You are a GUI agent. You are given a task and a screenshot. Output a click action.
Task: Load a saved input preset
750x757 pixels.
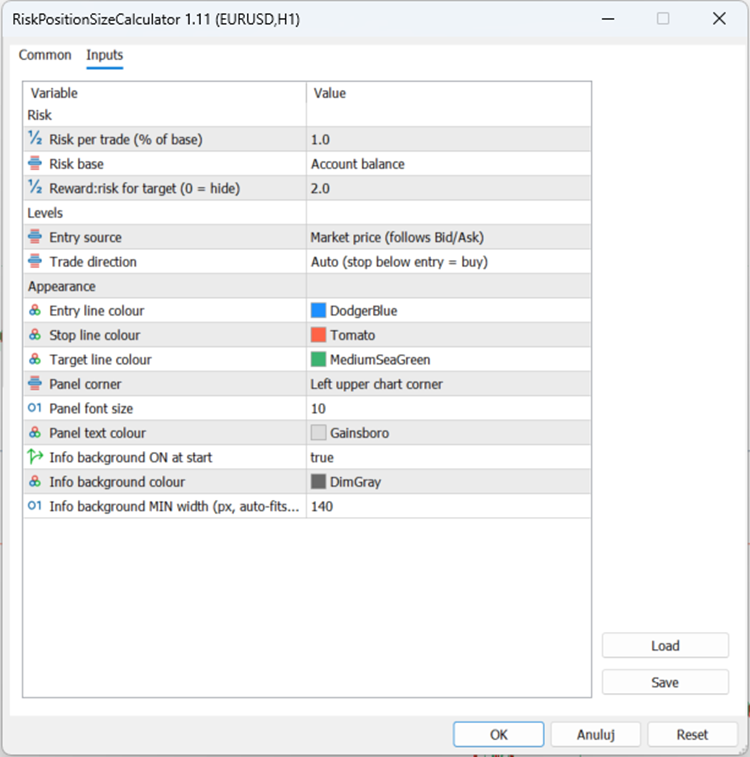pyautogui.click(x=665, y=645)
